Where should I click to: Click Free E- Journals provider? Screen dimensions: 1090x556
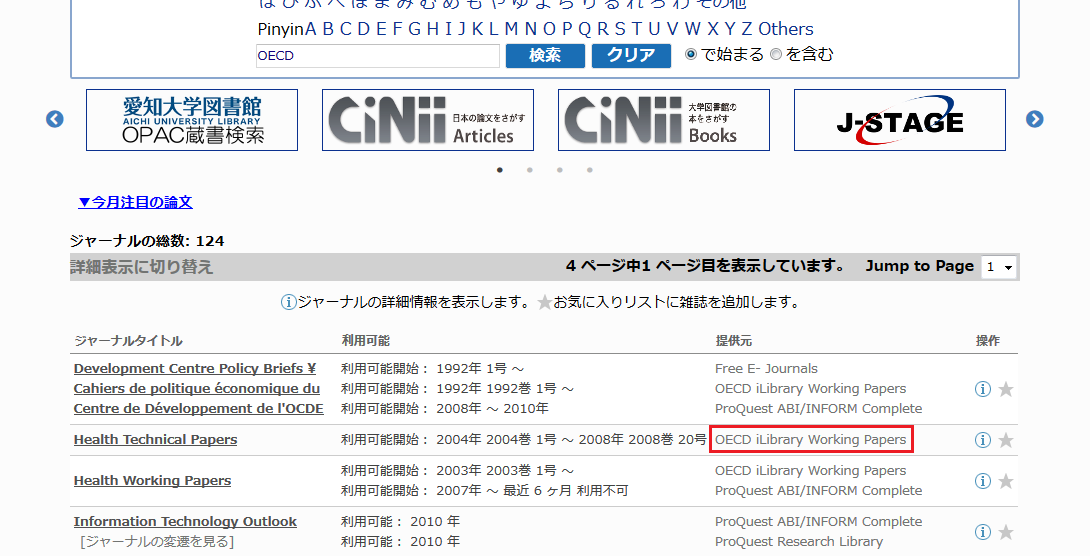click(x=766, y=369)
